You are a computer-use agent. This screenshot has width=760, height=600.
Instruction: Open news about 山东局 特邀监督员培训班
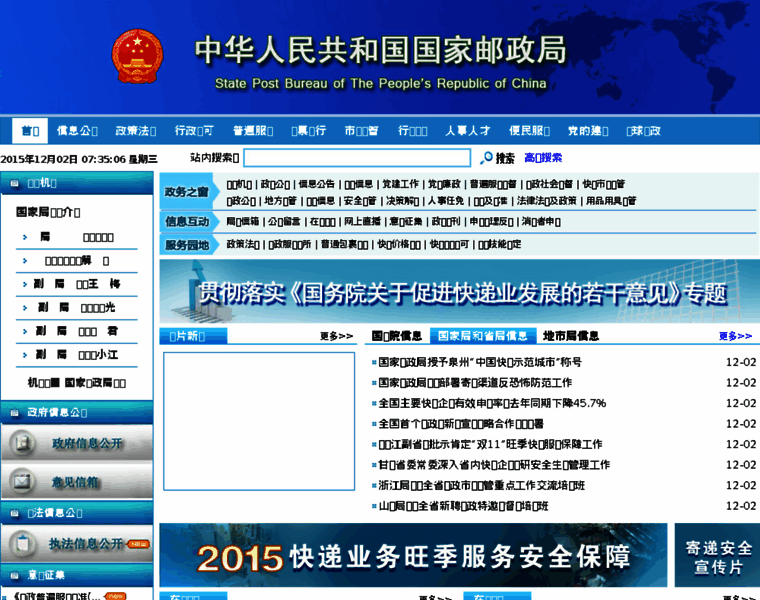[463, 506]
